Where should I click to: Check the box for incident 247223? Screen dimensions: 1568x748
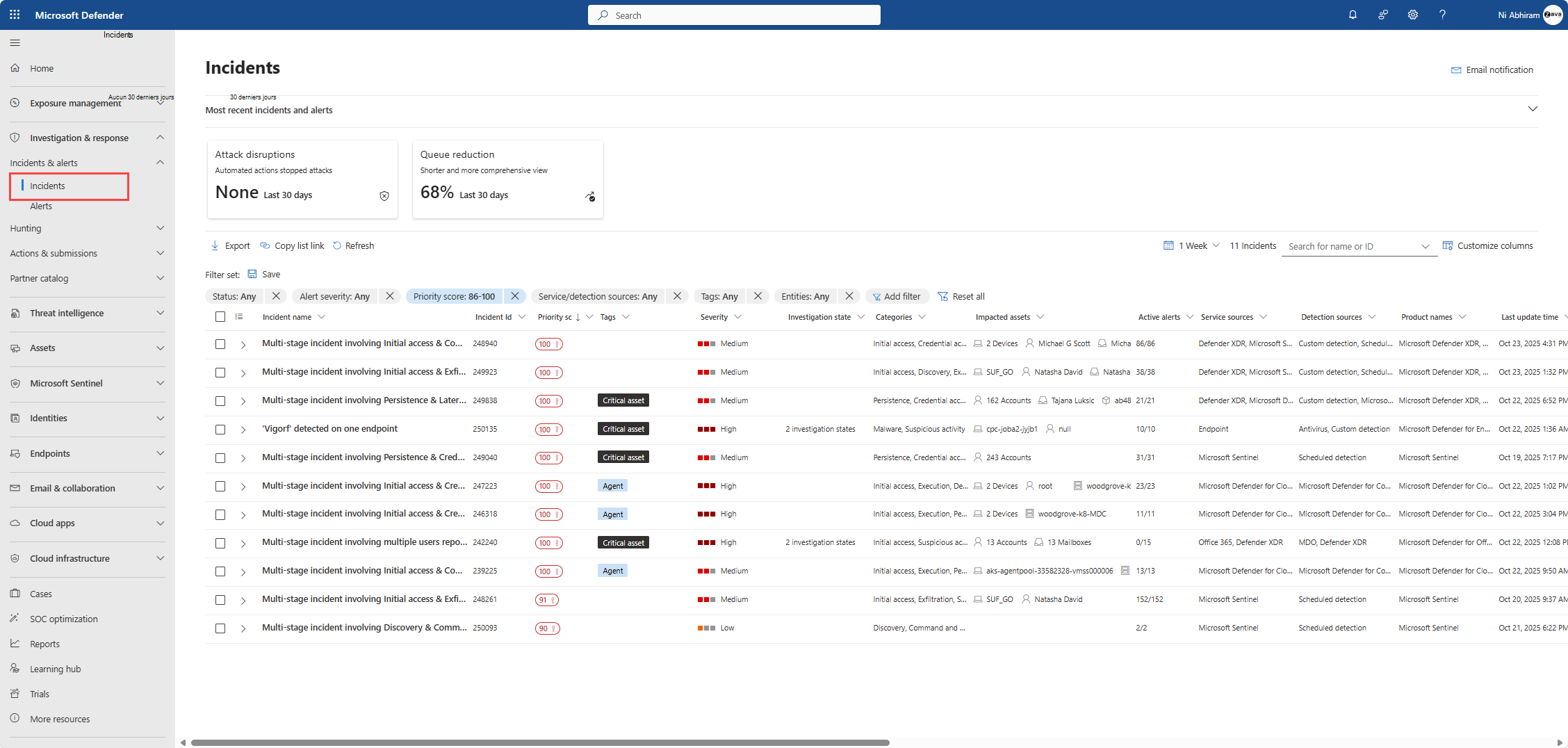[x=220, y=487]
